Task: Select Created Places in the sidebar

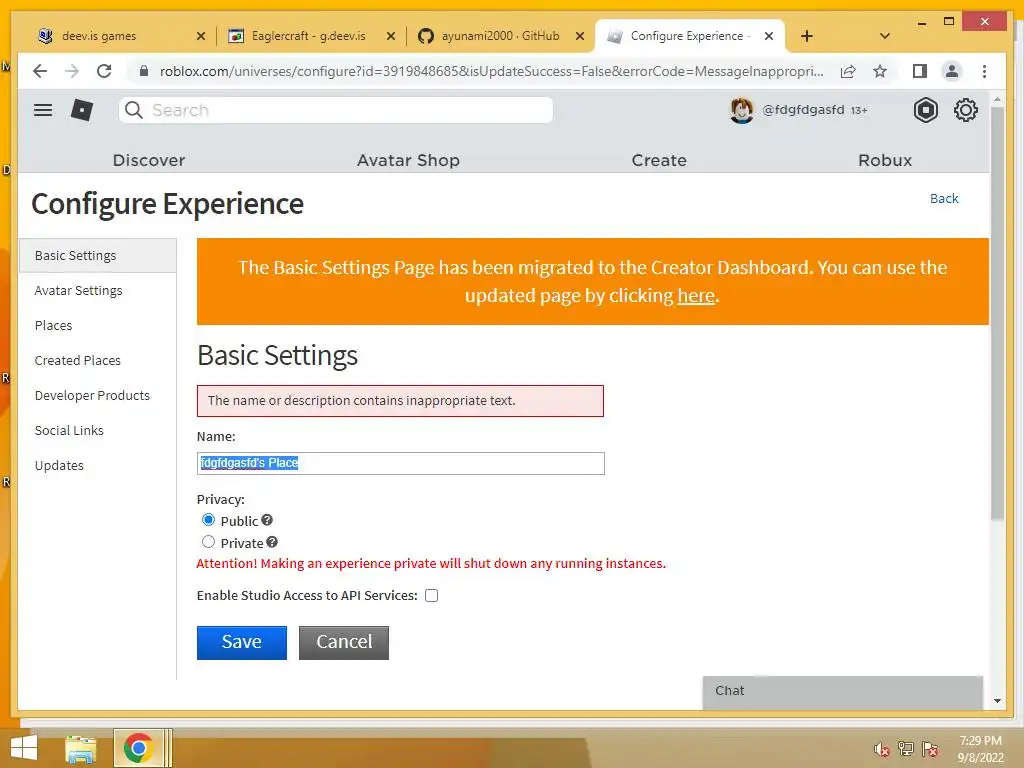Action: coord(78,360)
